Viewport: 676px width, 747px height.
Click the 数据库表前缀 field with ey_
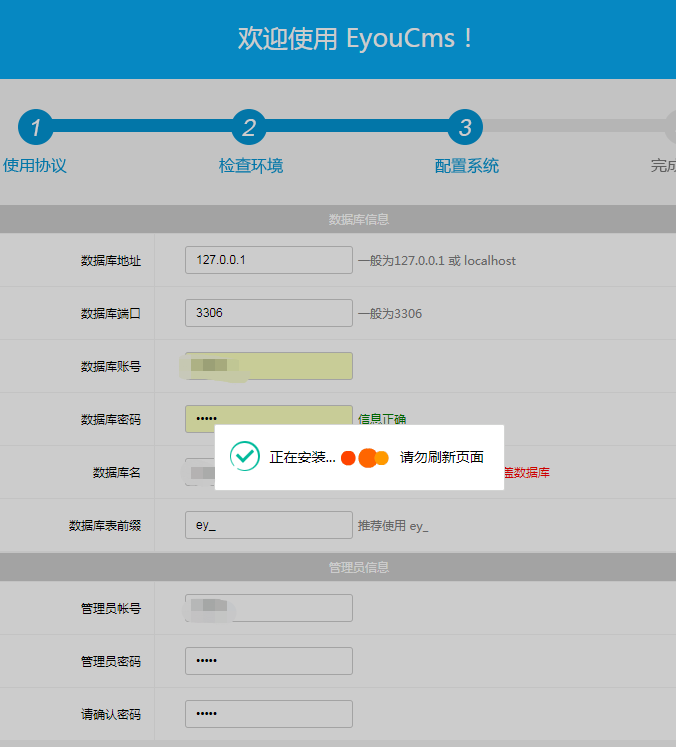[x=269, y=525]
